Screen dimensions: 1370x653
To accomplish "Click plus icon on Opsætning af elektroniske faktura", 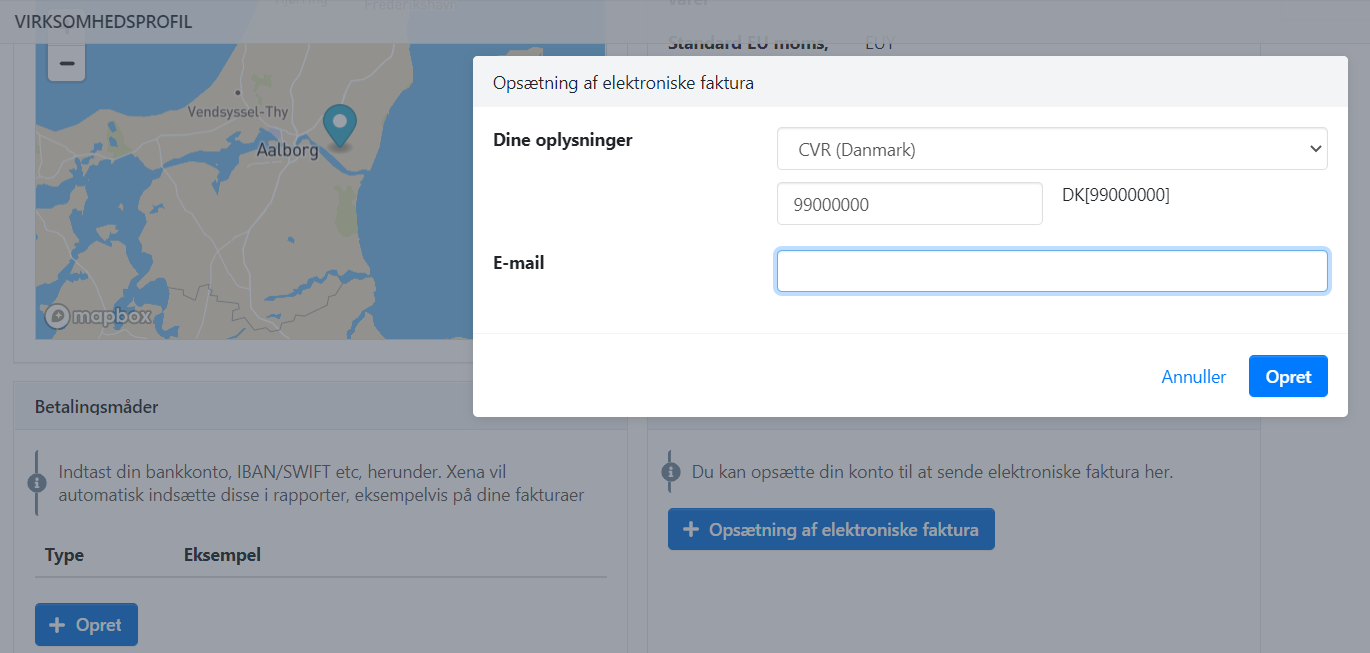I will (x=690, y=530).
